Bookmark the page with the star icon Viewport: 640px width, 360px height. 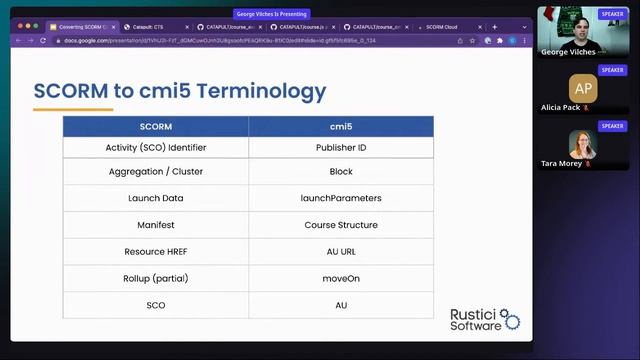(x=472, y=41)
